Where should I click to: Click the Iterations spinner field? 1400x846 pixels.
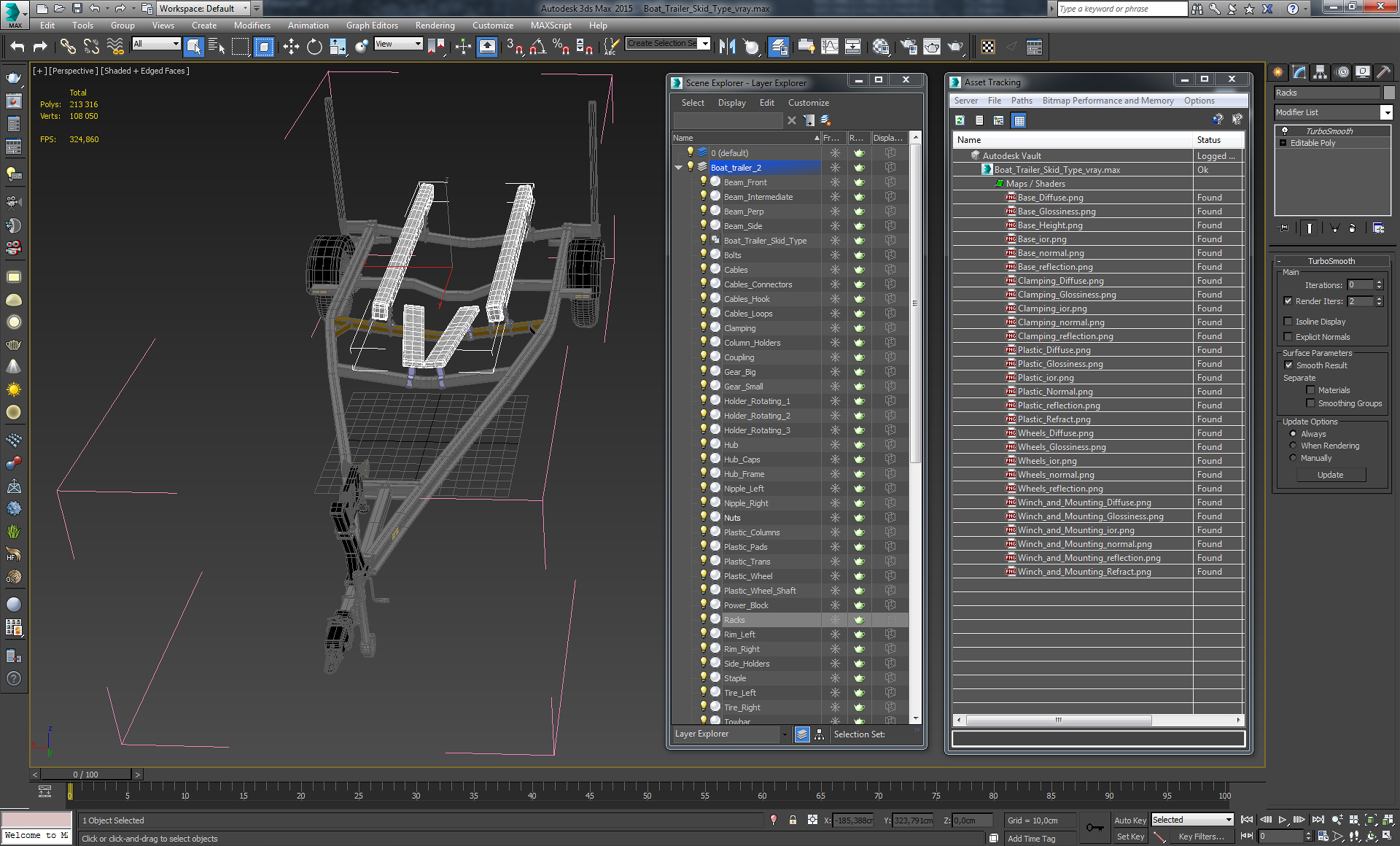coord(1361,284)
